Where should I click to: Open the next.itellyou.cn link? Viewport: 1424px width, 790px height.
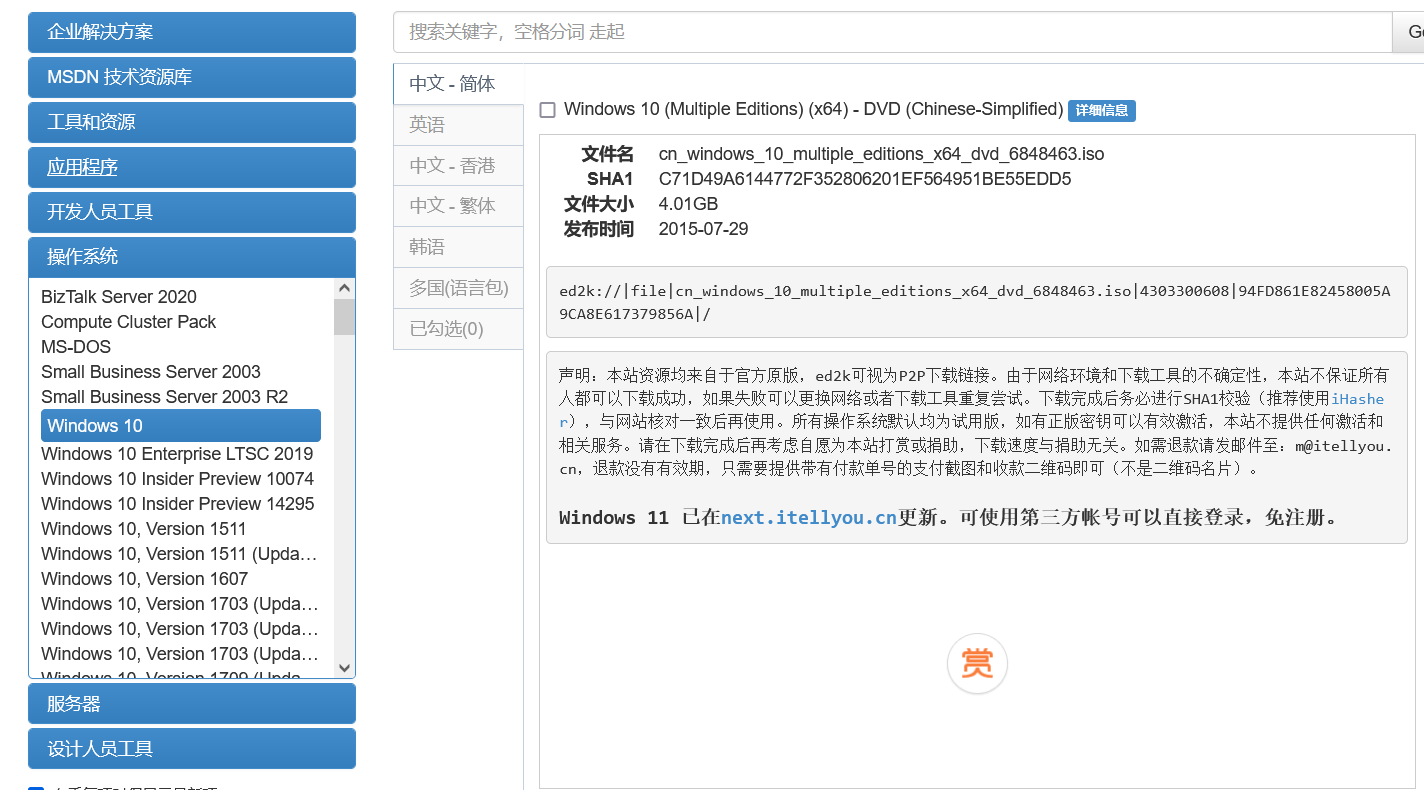pos(808,517)
